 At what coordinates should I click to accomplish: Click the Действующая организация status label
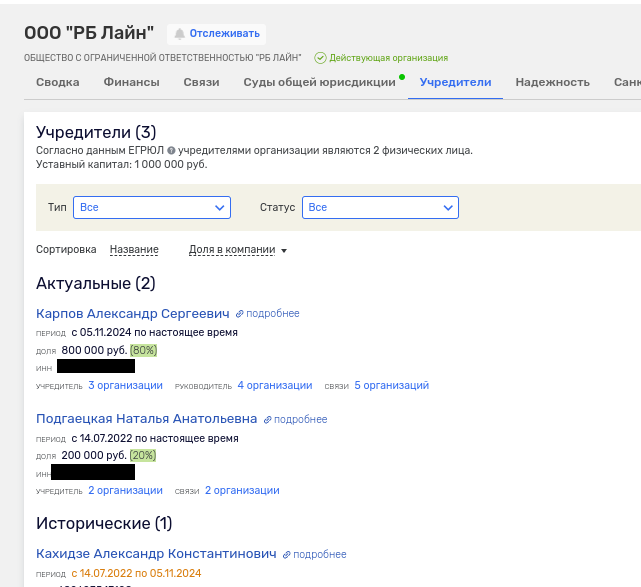click(x=389, y=58)
